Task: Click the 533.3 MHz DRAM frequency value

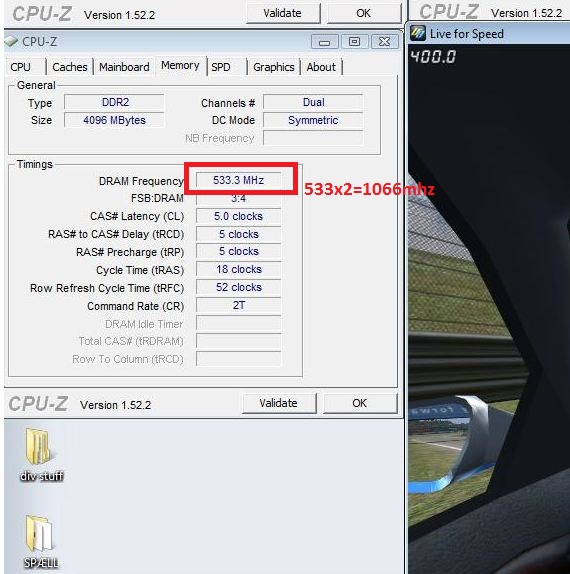Action: [x=239, y=180]
